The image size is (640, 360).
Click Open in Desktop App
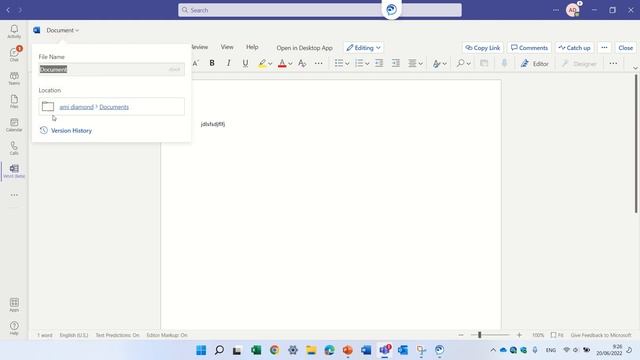pyautogui.click(x=304, y=48)
